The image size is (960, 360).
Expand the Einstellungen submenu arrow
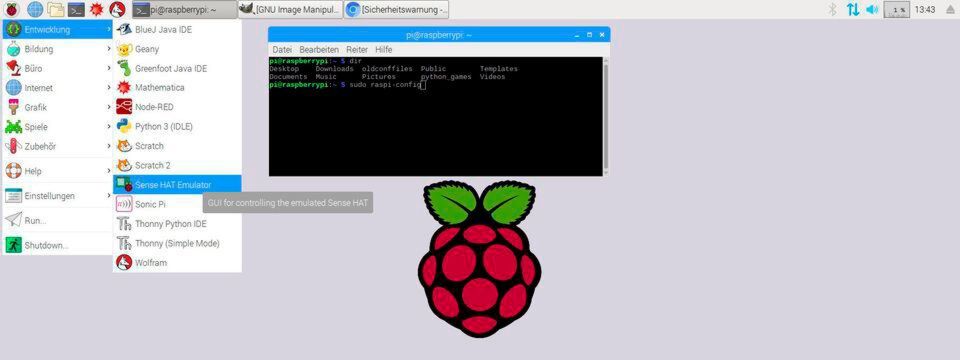(x=109, y=196)
